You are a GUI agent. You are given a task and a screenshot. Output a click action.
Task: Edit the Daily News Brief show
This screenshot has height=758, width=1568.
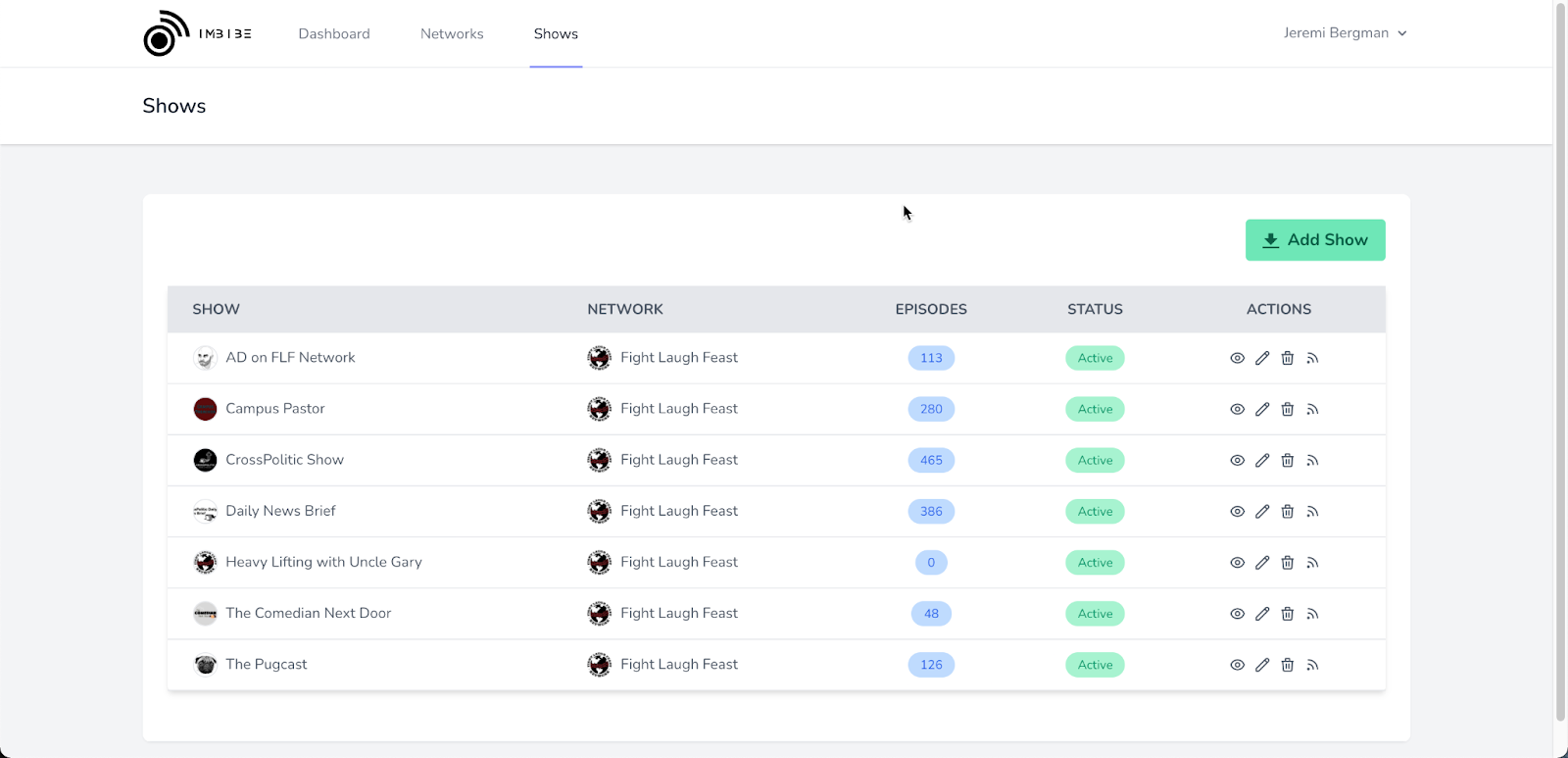tap(1262, 511)
